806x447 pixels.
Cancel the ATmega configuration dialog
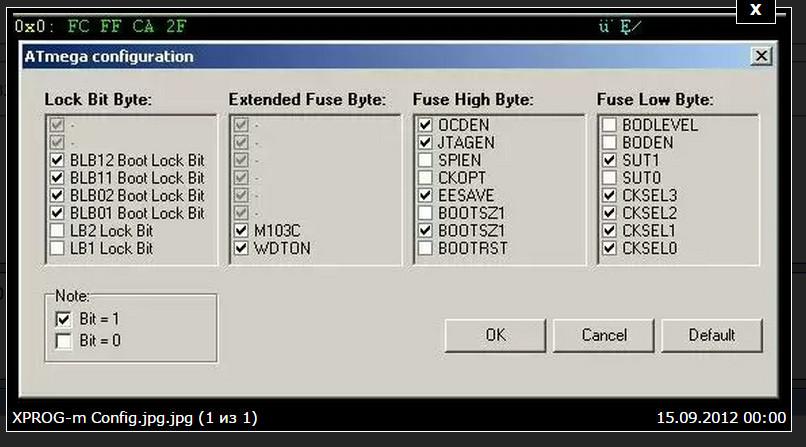[603, 336]
